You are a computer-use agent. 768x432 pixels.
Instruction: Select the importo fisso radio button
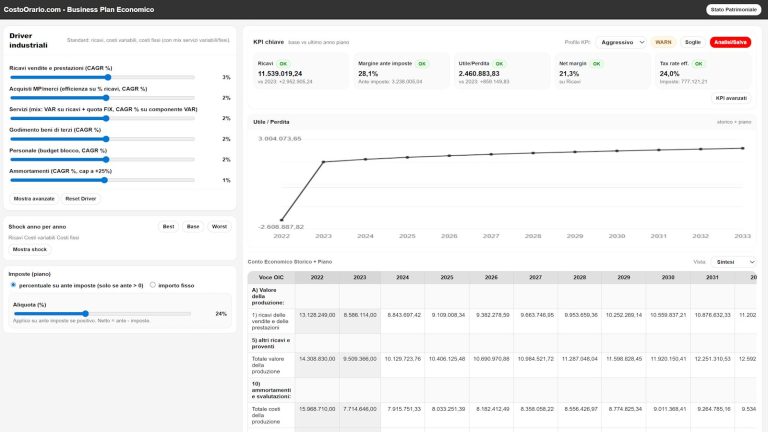152,284
